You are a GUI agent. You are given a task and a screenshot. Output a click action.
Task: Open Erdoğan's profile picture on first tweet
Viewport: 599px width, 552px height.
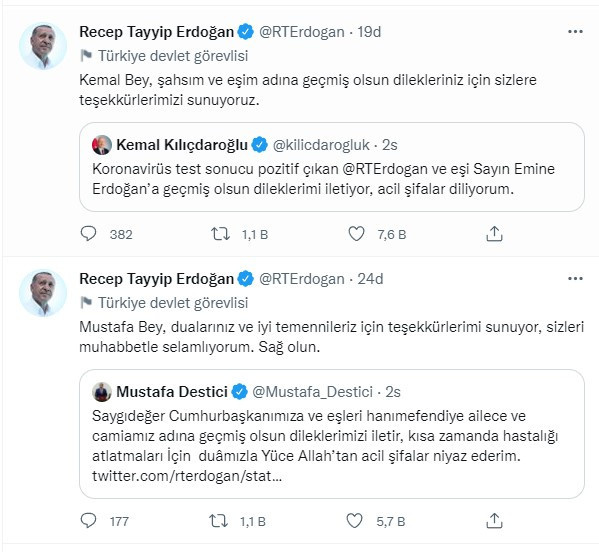click(43, 45)
